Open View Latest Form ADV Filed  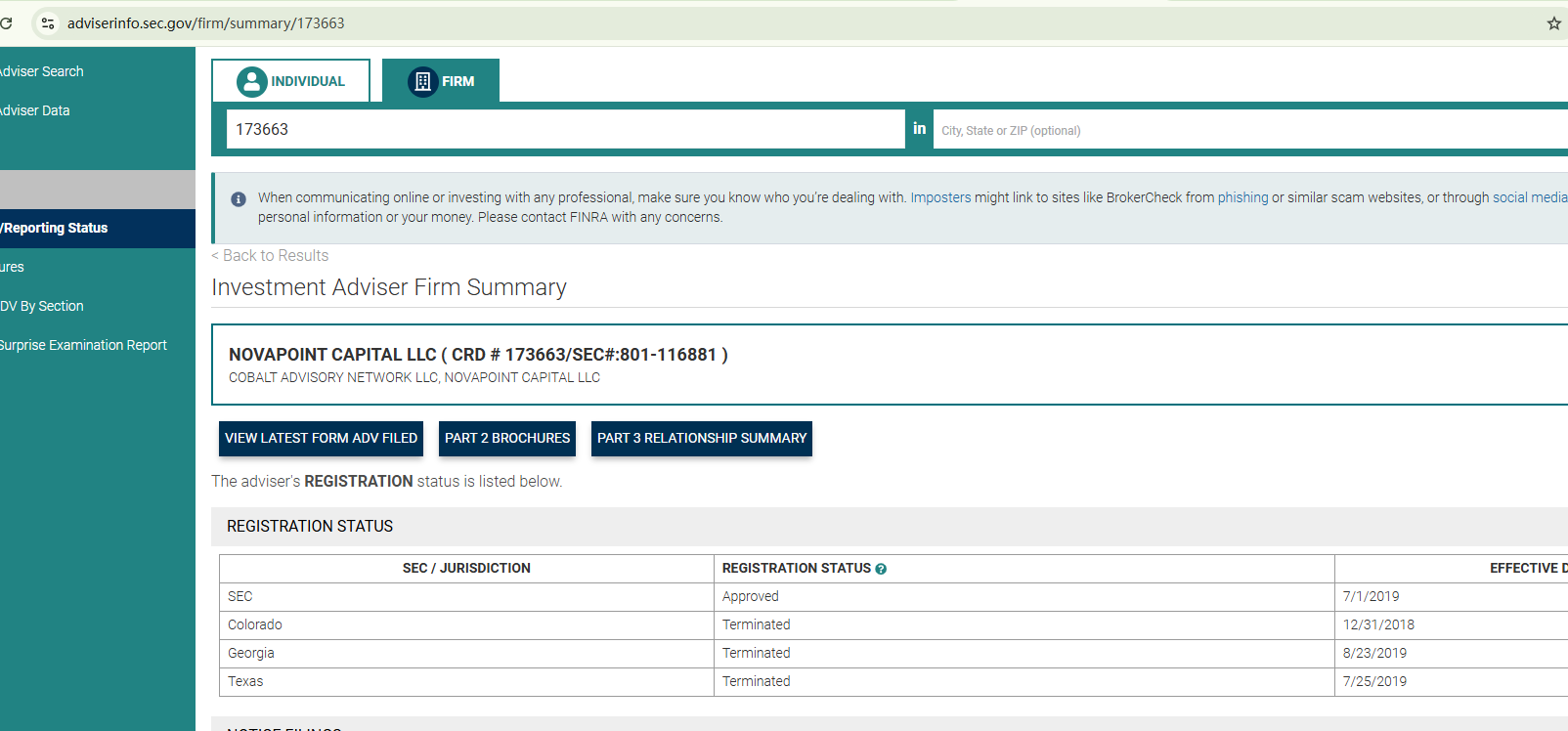(x=321, y=438)
